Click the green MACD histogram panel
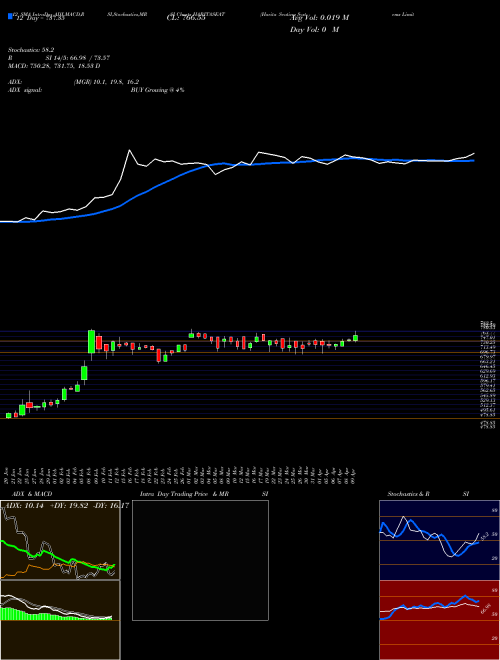Screen dimensions: 500x660 pos(60,620)
